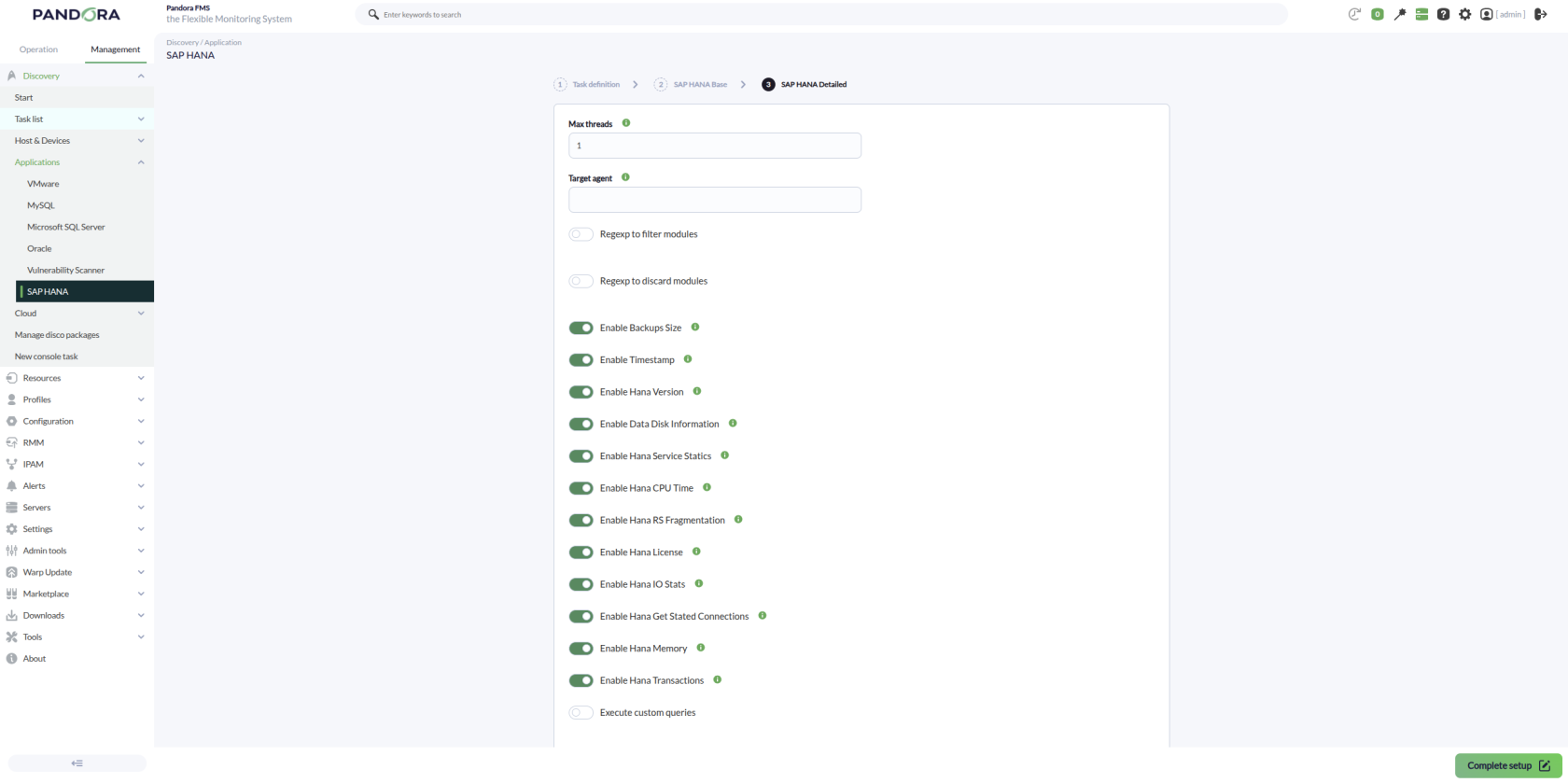The height and width of the screenshot is (783, 1568).
Task: Show info for Enable Hana CPU Time
Action: [707, 487]
